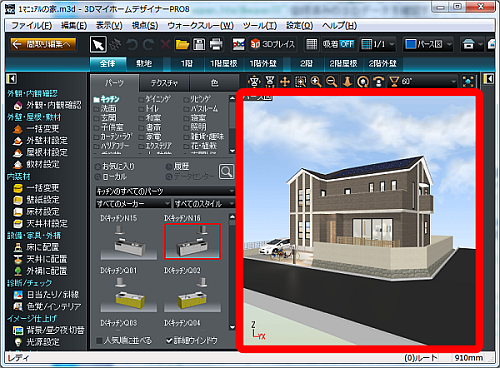Screen dimensions: 500x368
Task: Print using the printer toolbar icon
Action: (x=216, y=44)
